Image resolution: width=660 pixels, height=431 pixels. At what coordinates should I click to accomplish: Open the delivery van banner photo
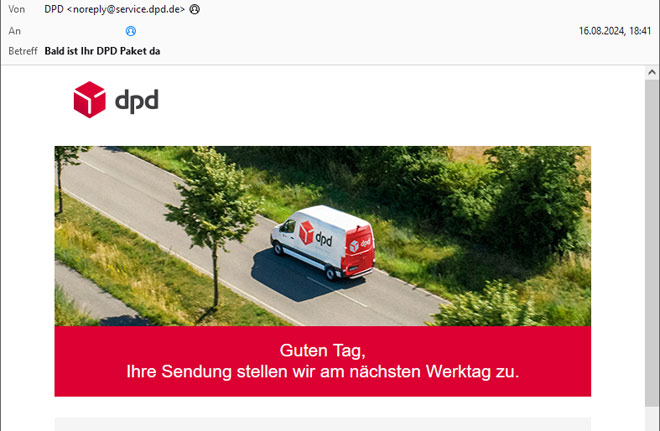click(x=322, y=236)
